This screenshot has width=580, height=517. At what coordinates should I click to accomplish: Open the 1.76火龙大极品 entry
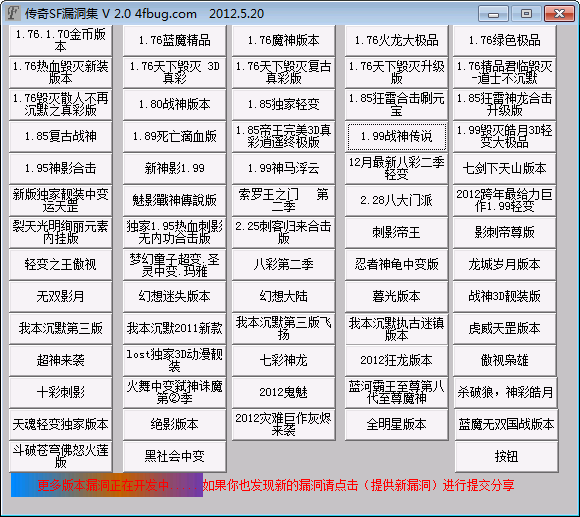coord(397,40)
